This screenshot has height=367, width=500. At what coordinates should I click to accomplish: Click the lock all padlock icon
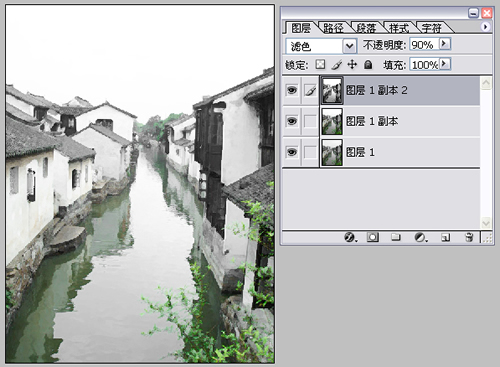pos(368,64)
